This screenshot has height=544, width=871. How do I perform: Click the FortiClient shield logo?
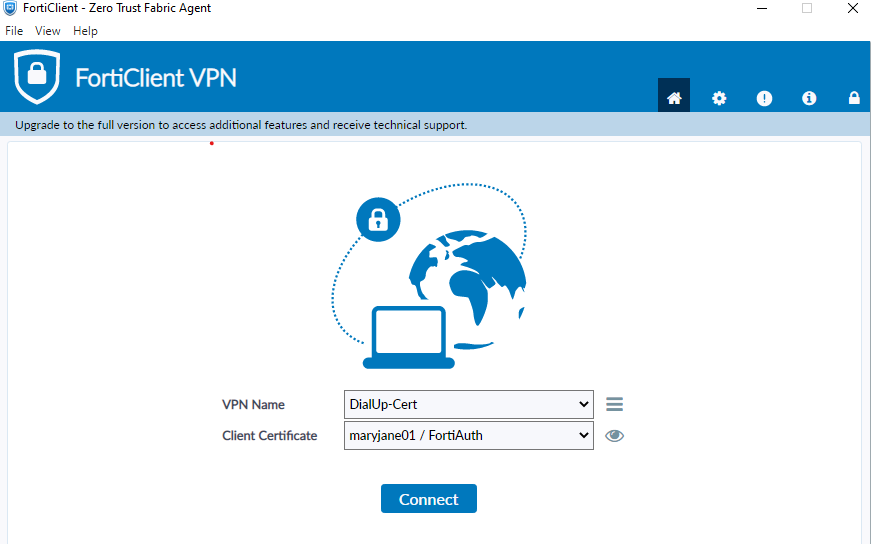[x=37, y=76]
